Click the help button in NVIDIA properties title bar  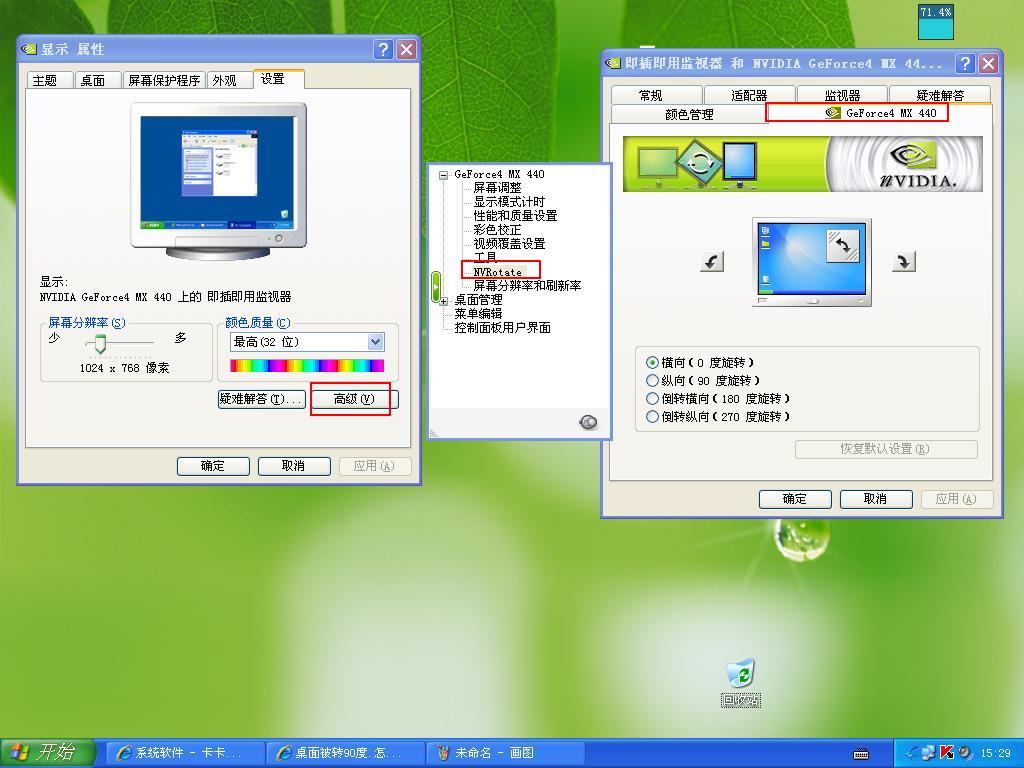point(965,63)
